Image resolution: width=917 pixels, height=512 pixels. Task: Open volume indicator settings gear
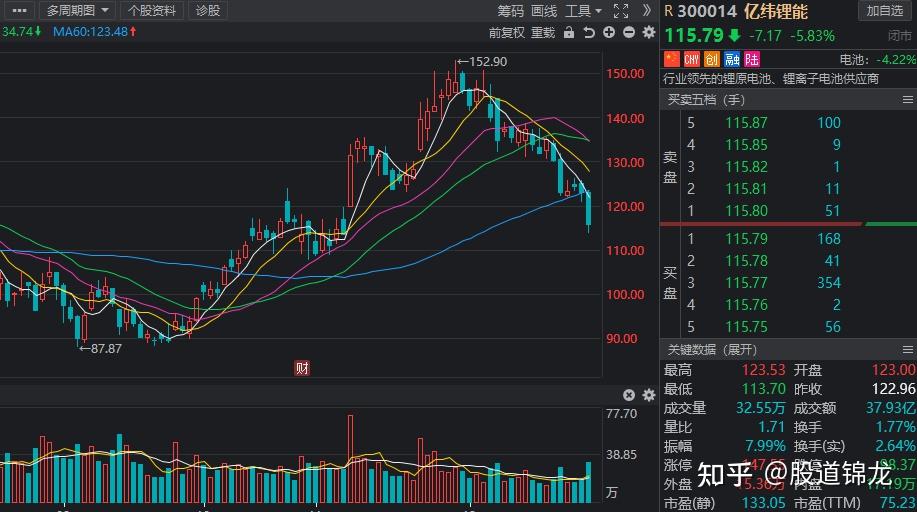(x=649, y=395)
